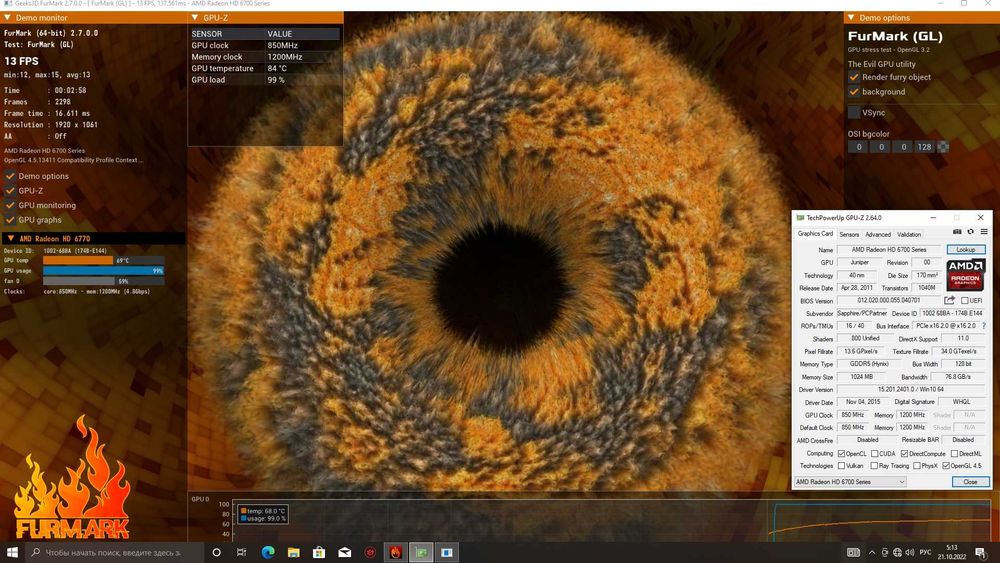Toggle the OpenCL checkbox in GPU-Z
The width and height of the screenshot is (1000, 563).
pos(842,453)
